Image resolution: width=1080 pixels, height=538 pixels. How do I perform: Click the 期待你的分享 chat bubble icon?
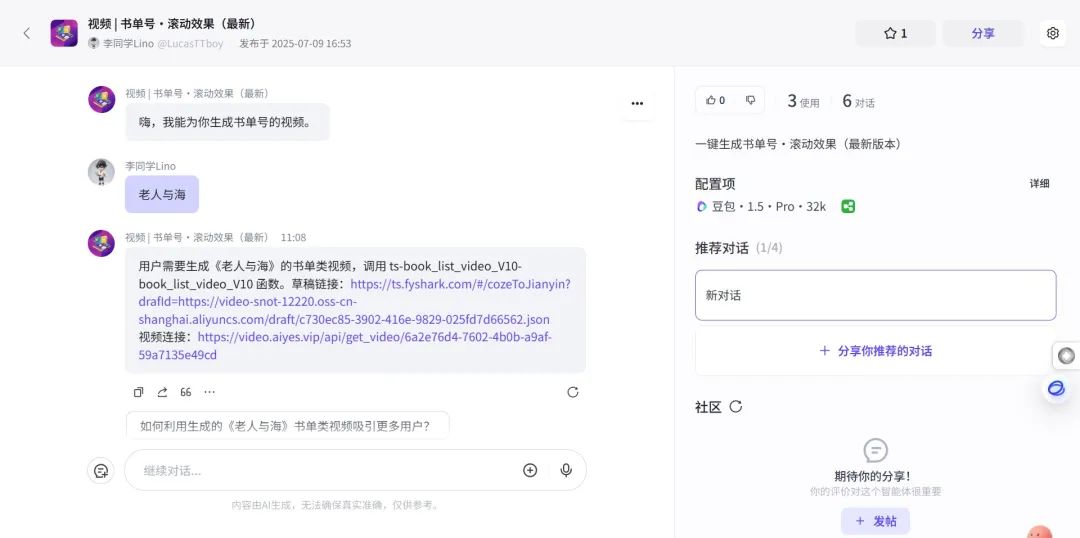pos(875,451)
